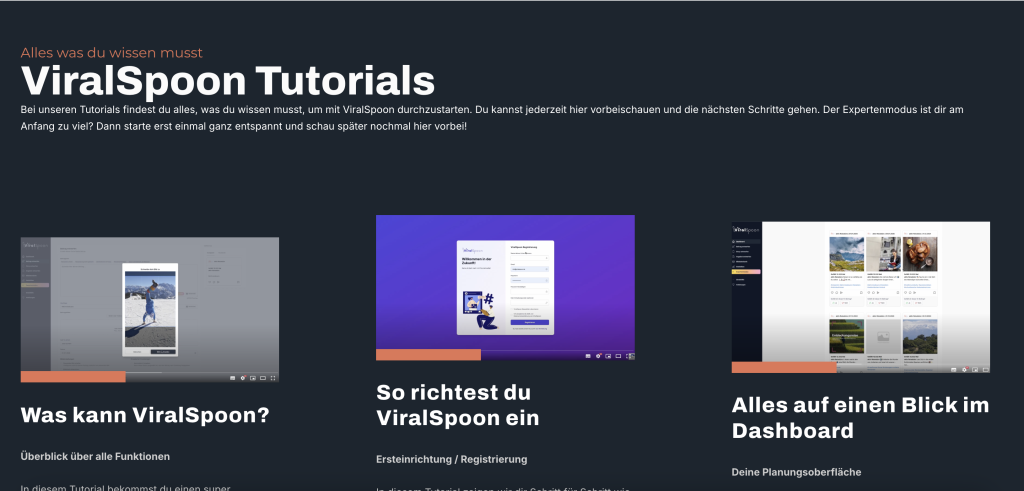Toggle subtitles on the Dashboard tutorial video

point(953,370)
